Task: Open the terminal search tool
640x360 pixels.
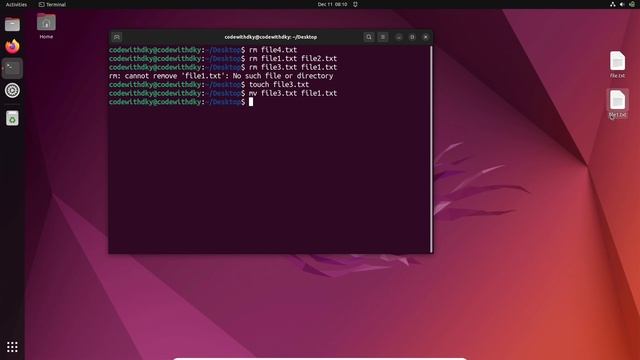Action: 369,37
